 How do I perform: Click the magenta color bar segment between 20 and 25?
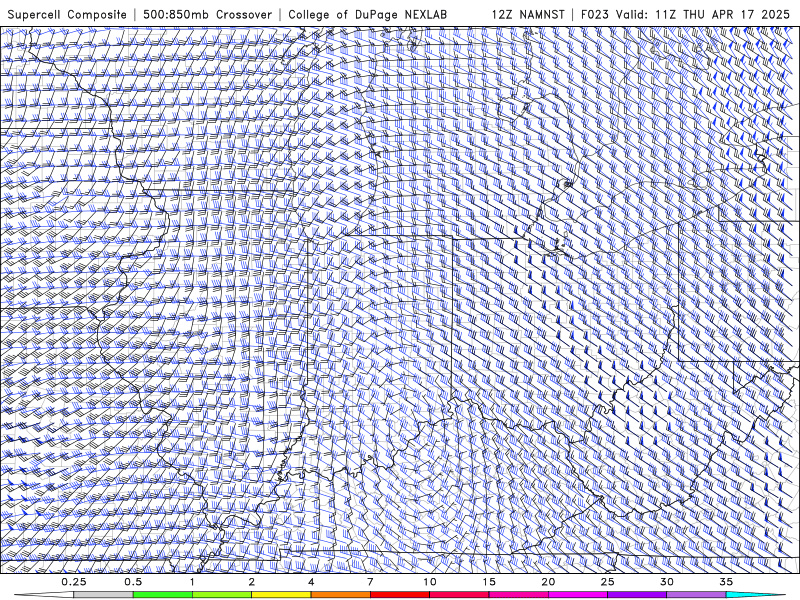tap(578, 595)
